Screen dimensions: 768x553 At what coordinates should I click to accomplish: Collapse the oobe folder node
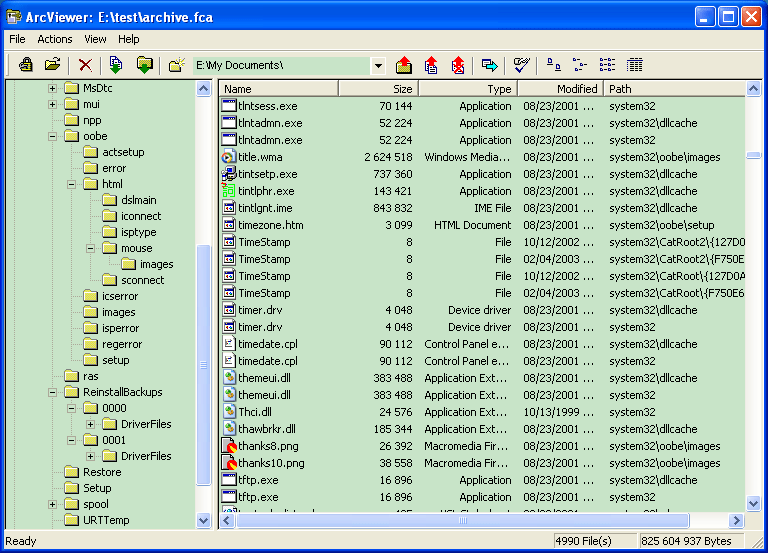(x=52, y=137)
